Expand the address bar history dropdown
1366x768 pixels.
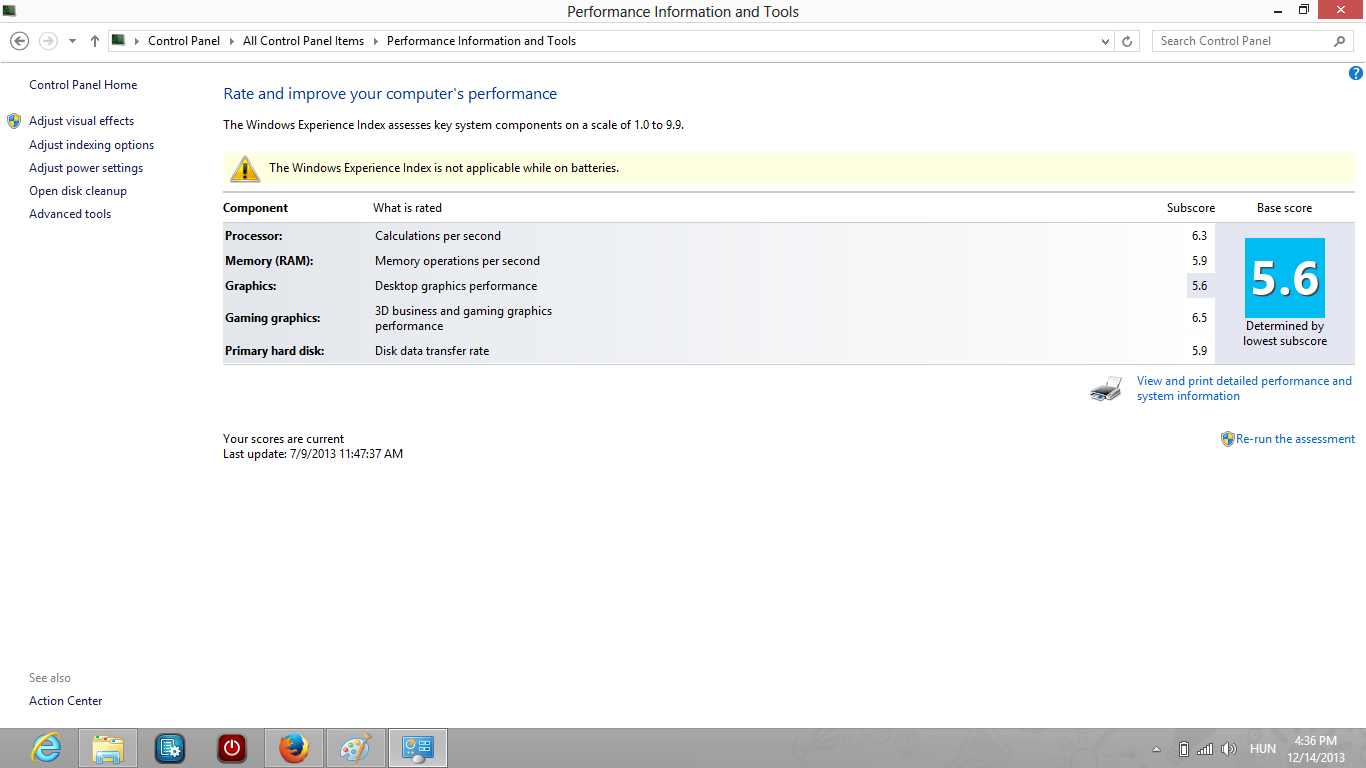(x=1105, y=41)
